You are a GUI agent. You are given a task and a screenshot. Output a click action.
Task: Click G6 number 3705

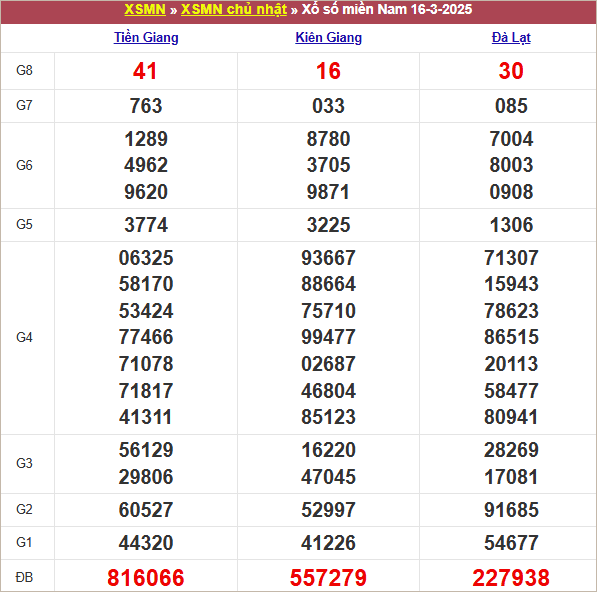[x=328, y=165]
